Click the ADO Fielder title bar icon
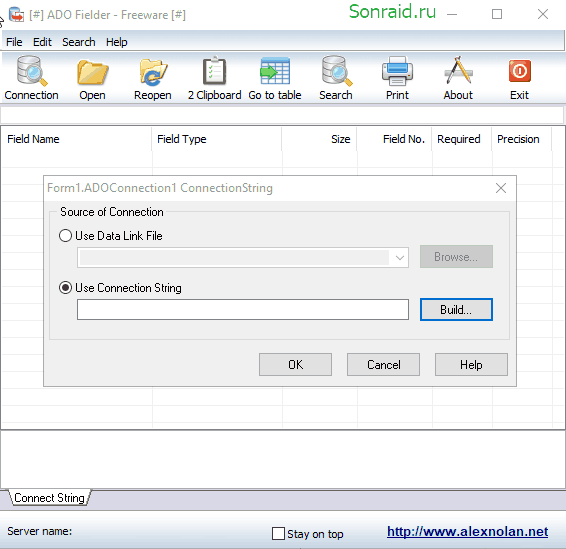The image size is (566, 549). pyautogui.click(x=16, y=14)
